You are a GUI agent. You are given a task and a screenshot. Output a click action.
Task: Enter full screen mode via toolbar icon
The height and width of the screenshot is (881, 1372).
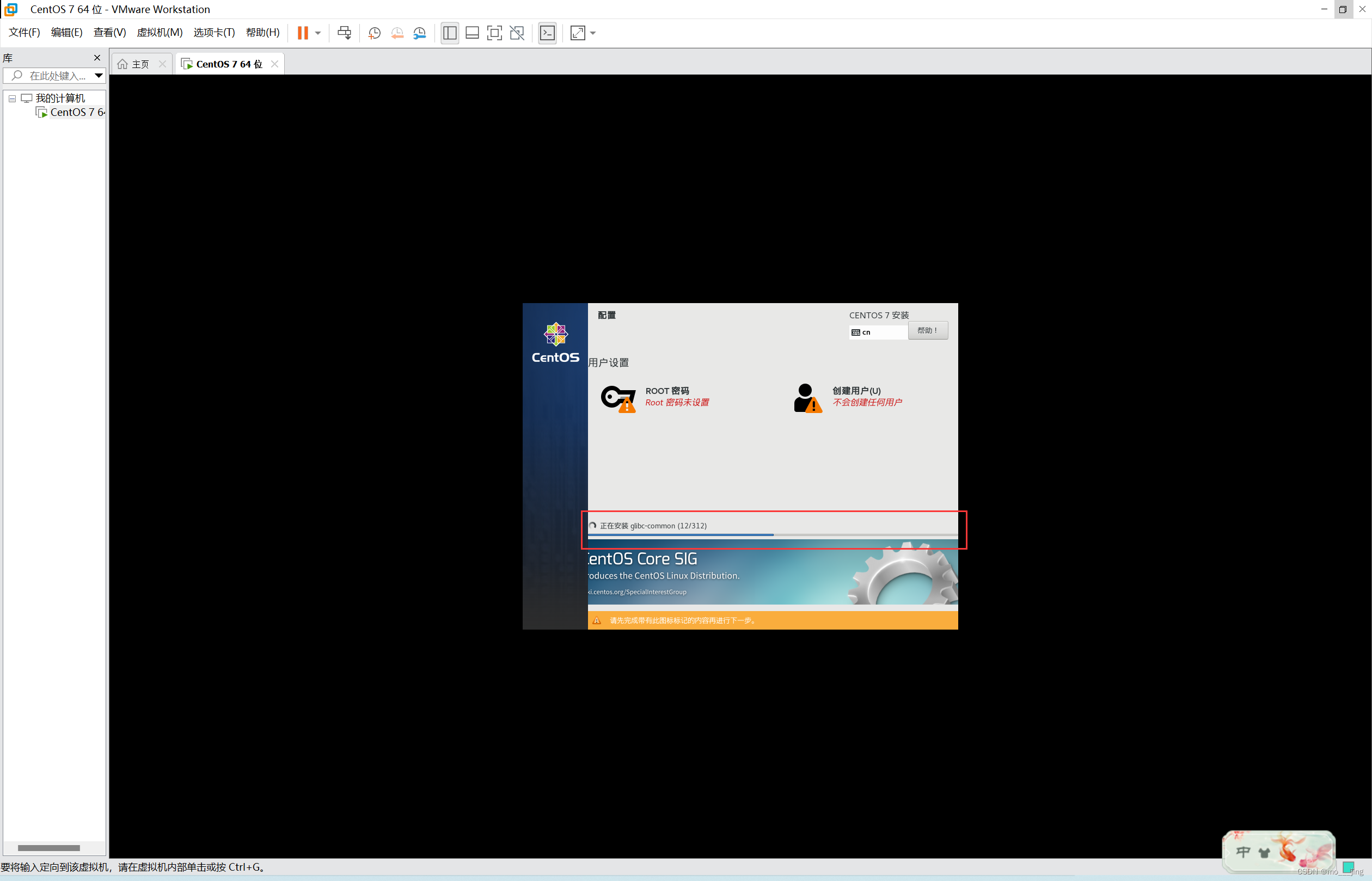494,33
